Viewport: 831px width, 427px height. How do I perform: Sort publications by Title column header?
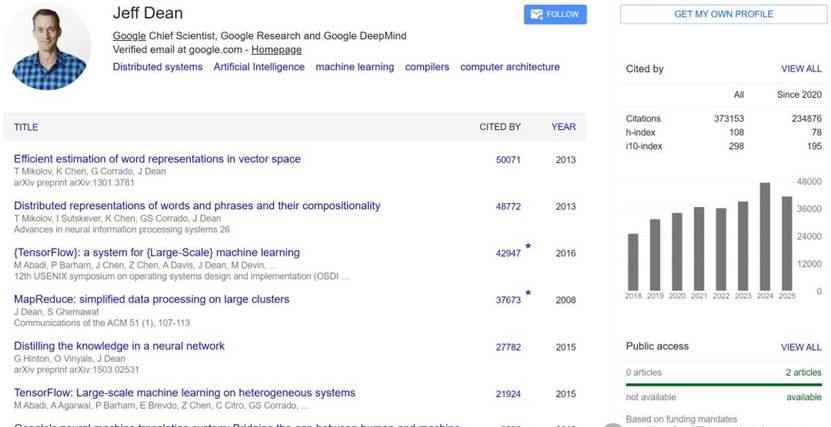click(26, 127)
